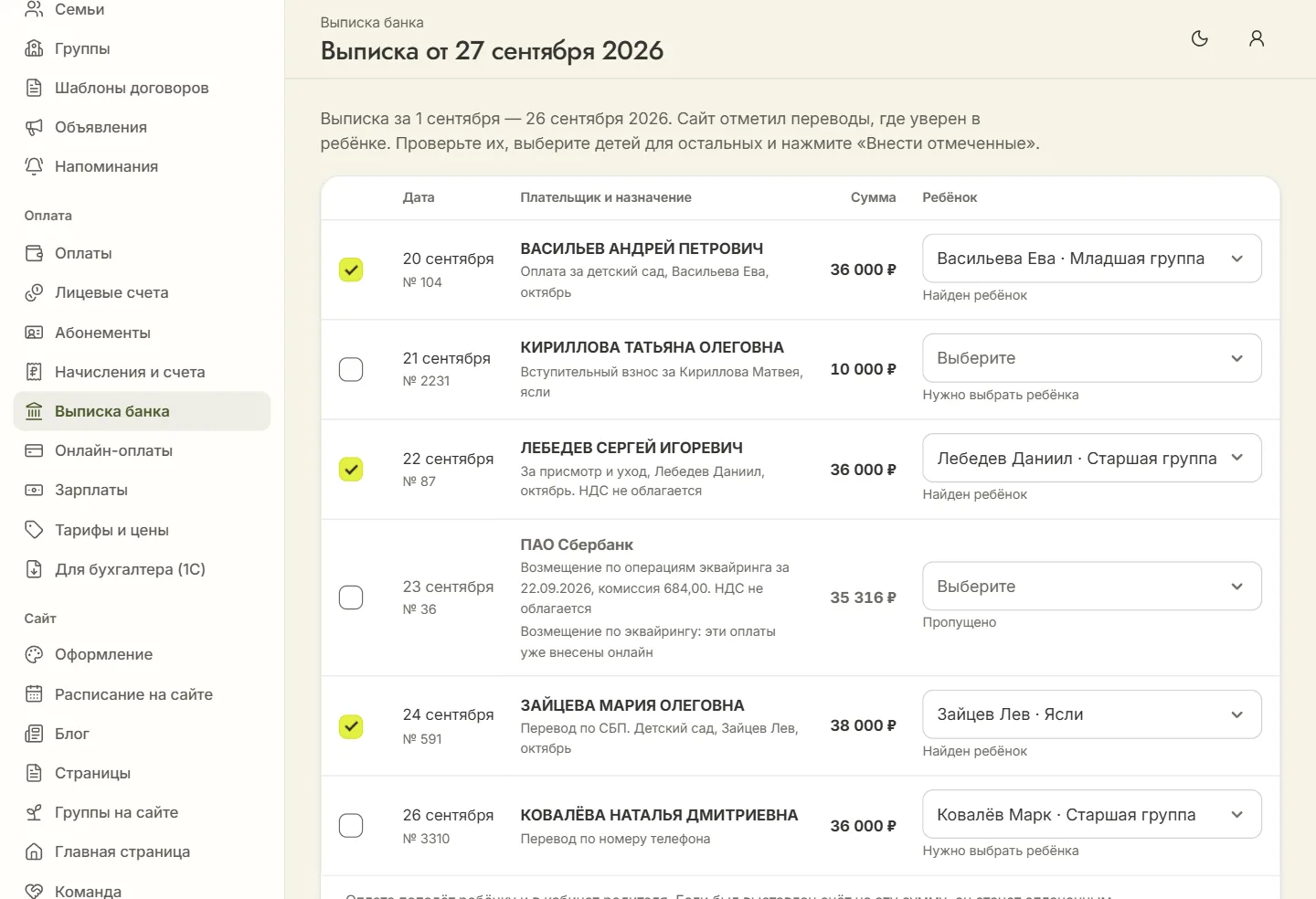Click the tag icon beside Тарифы и цены
The height and width of the screenshot is (899, 1316).
click(x=34, y=530)
